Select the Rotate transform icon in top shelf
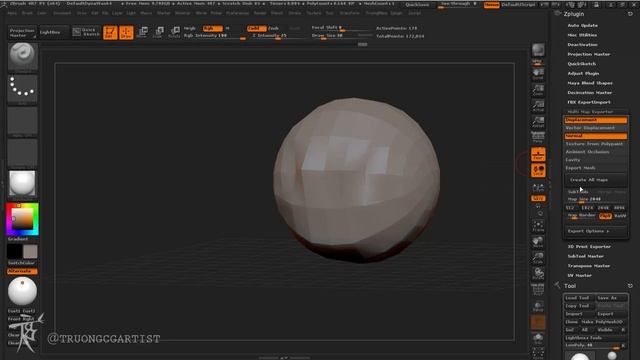640x360 pixels. 174,32
